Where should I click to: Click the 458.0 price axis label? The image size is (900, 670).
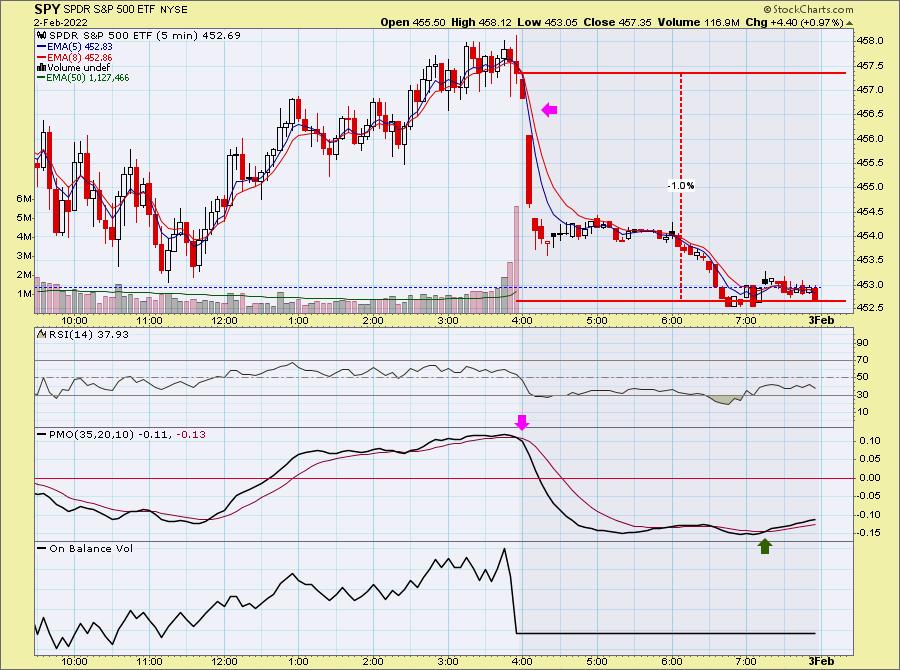(x=870, y=41)
